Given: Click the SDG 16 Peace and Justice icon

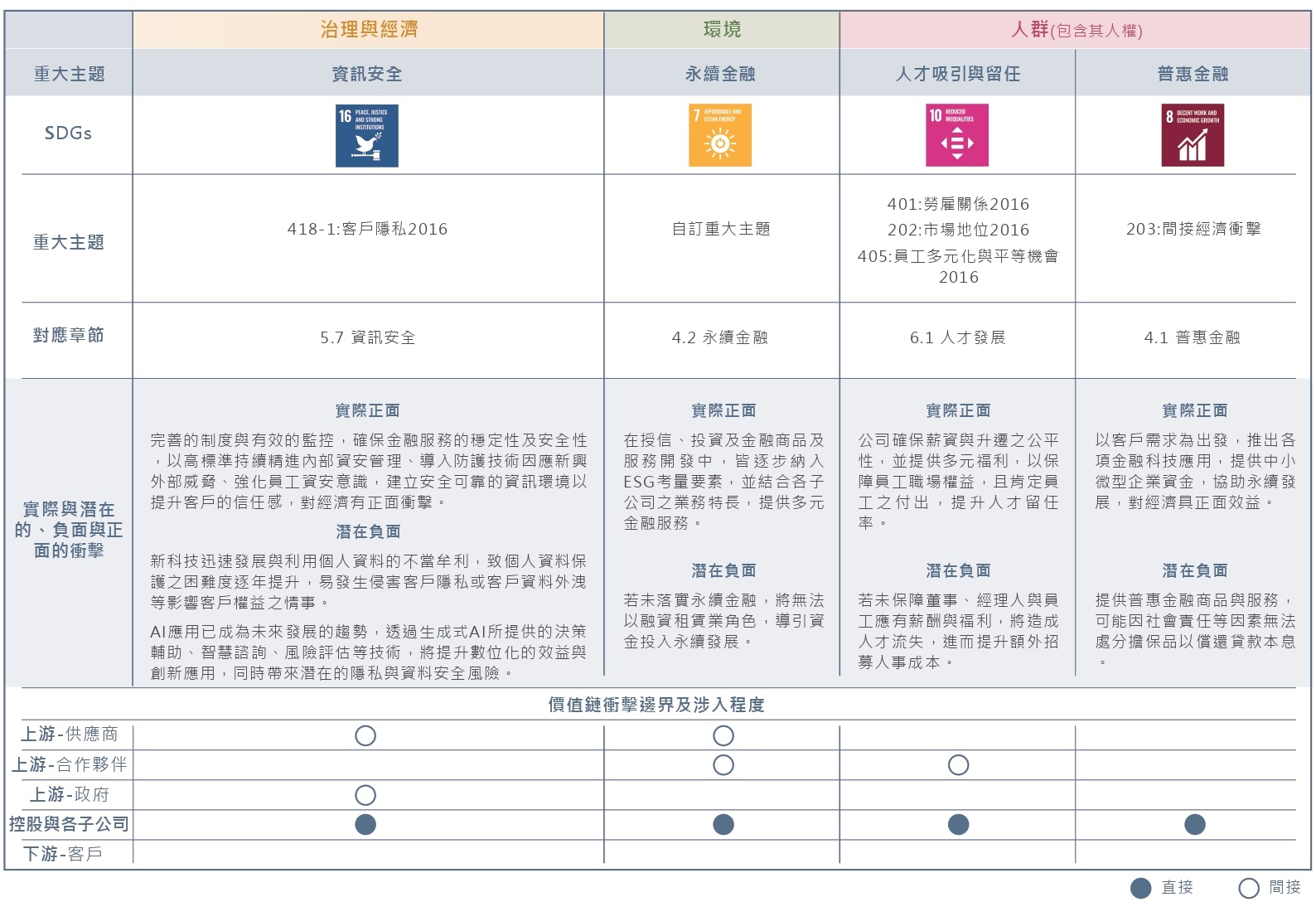Looking at the screenshot, I should pyautogui.click(x=366, y=136).
